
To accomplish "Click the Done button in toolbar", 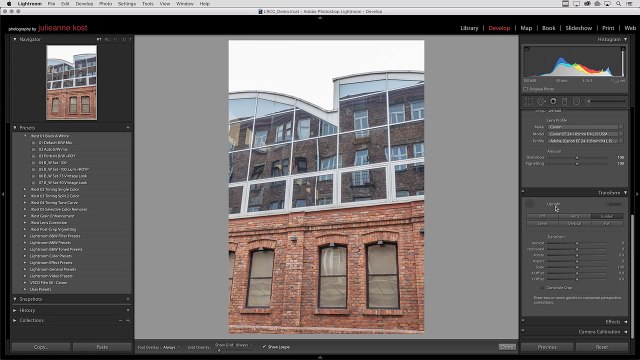I will point(507,347).
